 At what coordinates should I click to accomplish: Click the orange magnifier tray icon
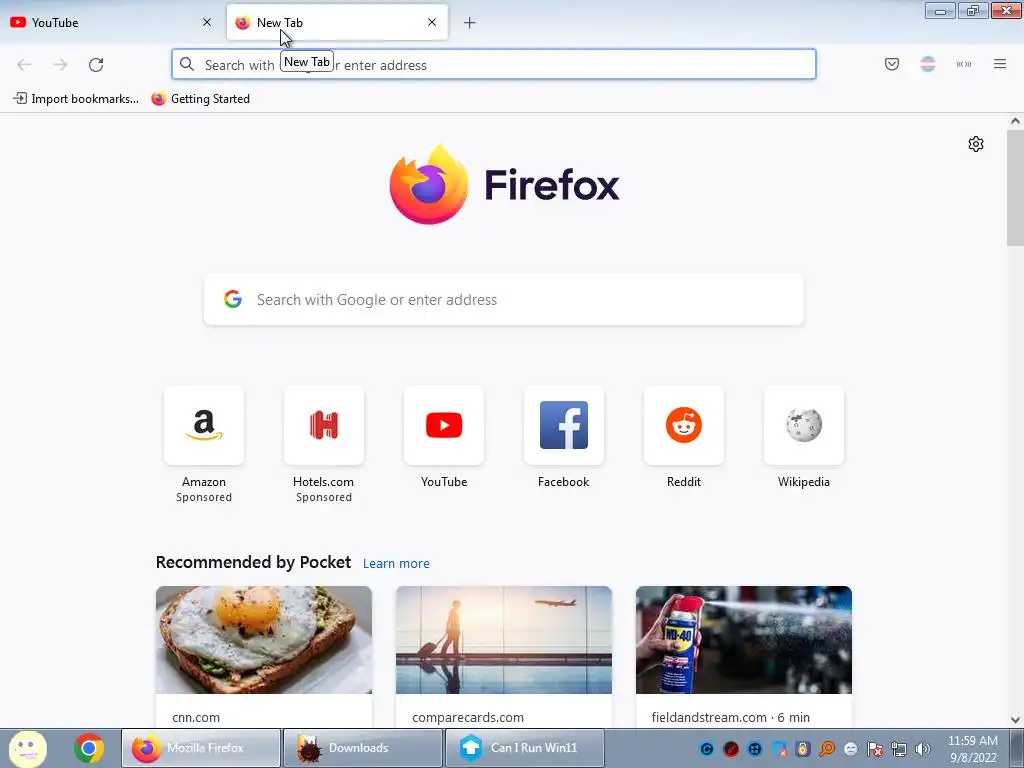tap(827, 749)
